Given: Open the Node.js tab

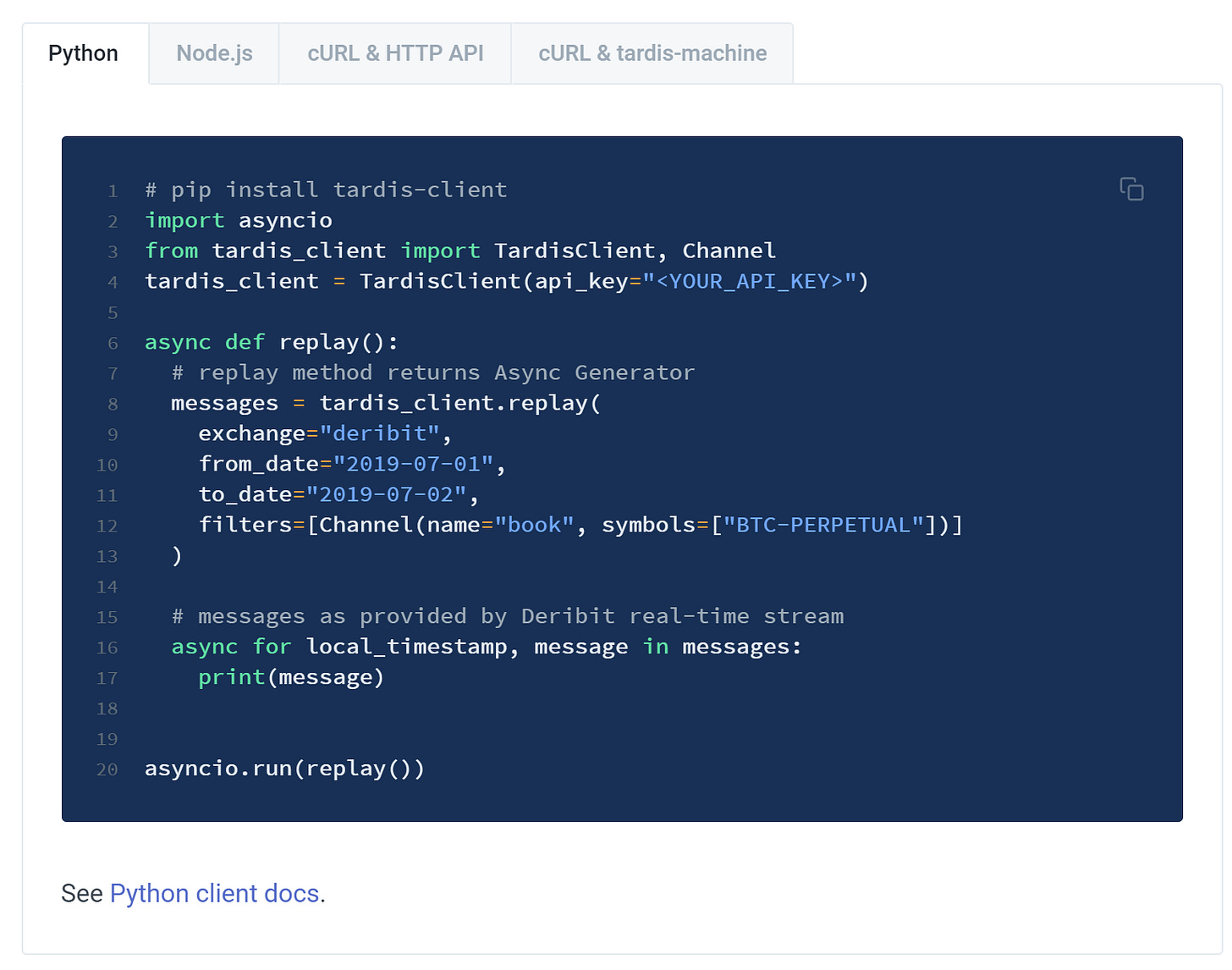Looking at the screenshot, I should (214, 53).
